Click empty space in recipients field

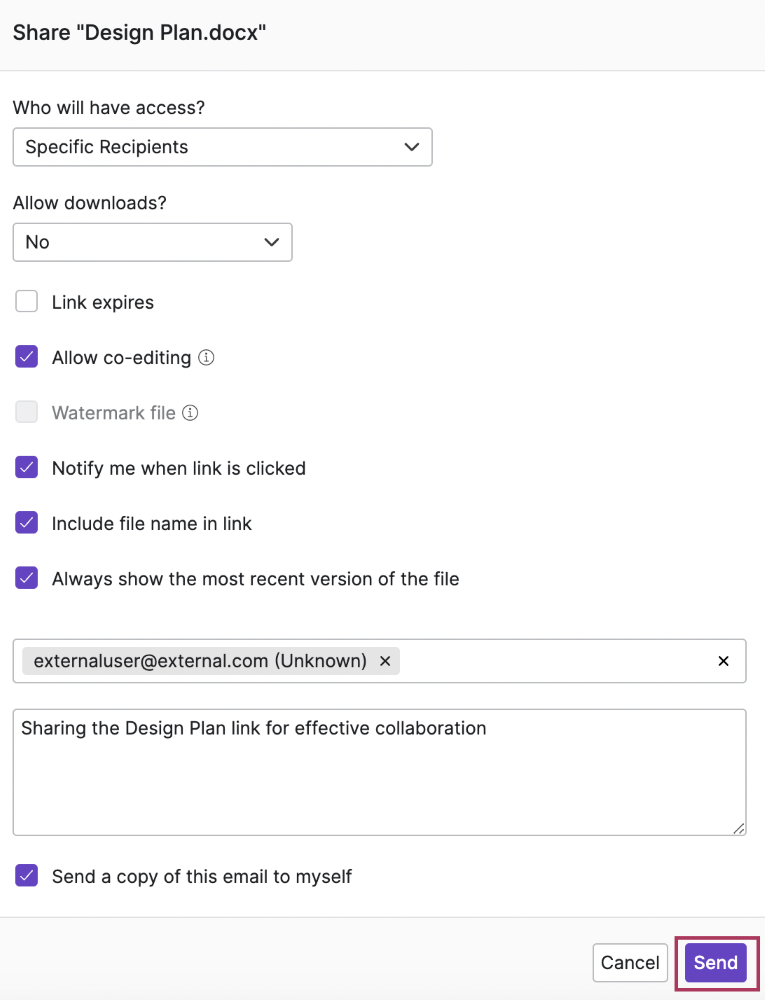[x=555, y=661]
